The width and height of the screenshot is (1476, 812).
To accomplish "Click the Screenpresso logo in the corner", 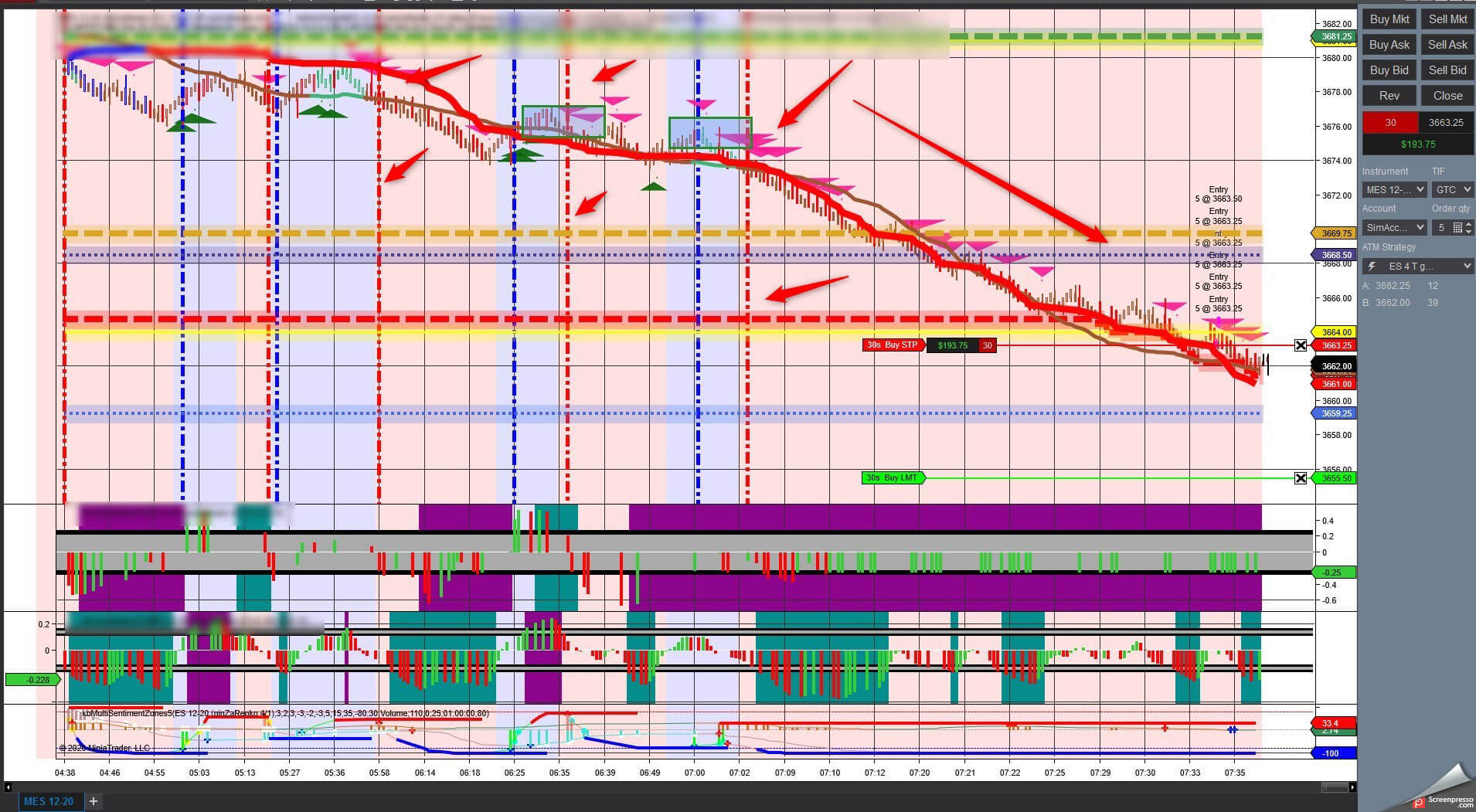I will click(x=1444, y=801).
